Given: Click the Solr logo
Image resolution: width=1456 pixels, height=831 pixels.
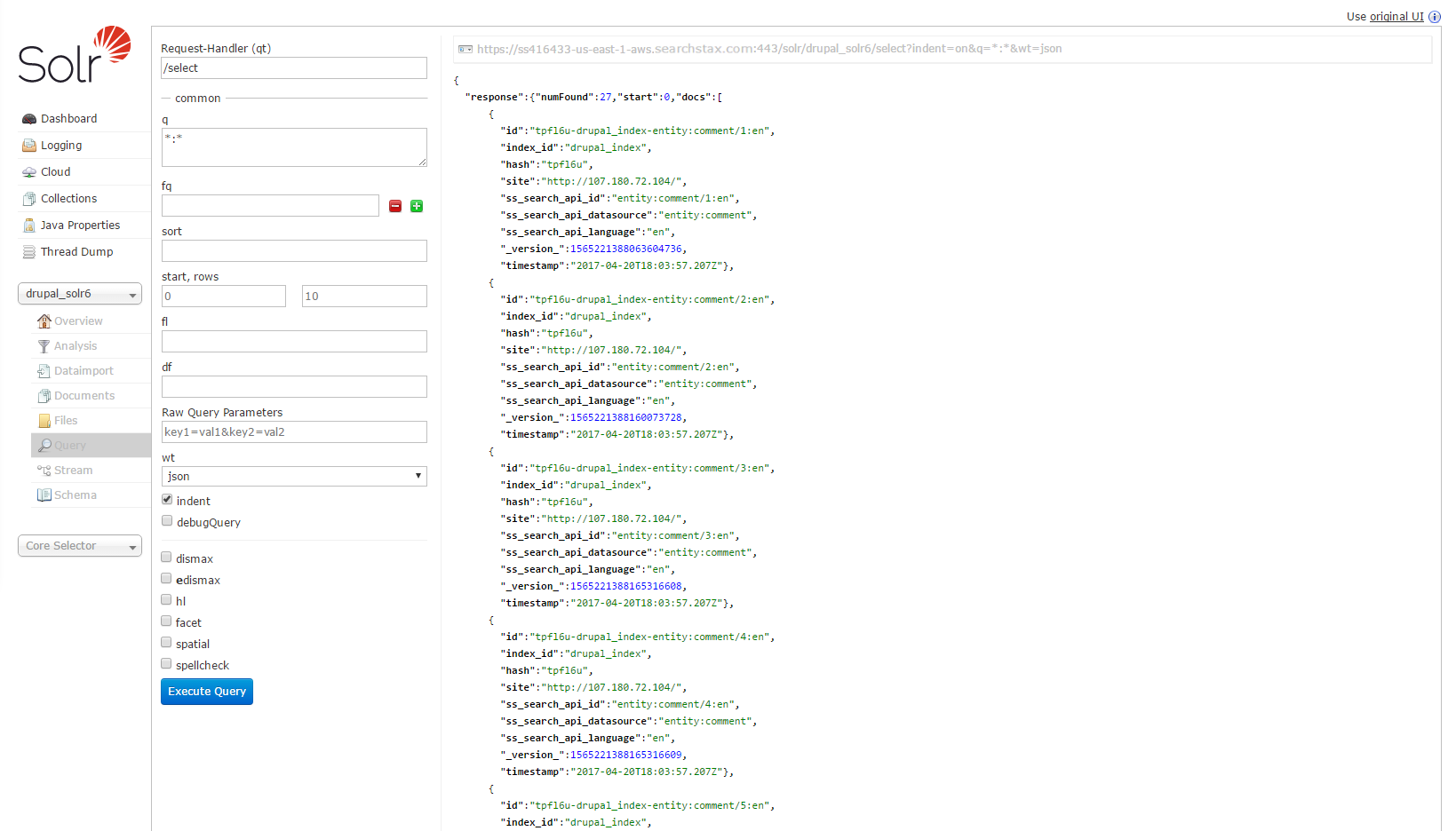Looking at the screenshot, I should (76, 55).
